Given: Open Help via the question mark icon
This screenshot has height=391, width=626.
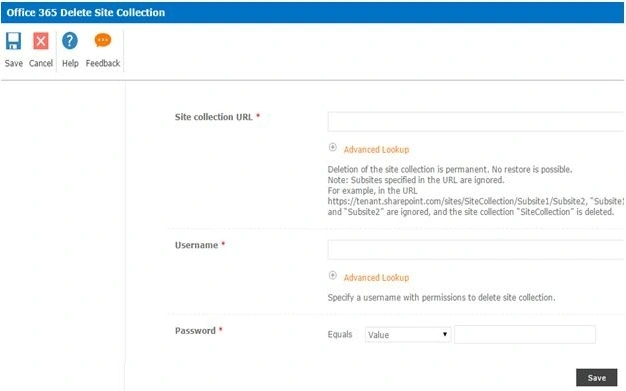Looking at the screenshot, I should [70, 41].
